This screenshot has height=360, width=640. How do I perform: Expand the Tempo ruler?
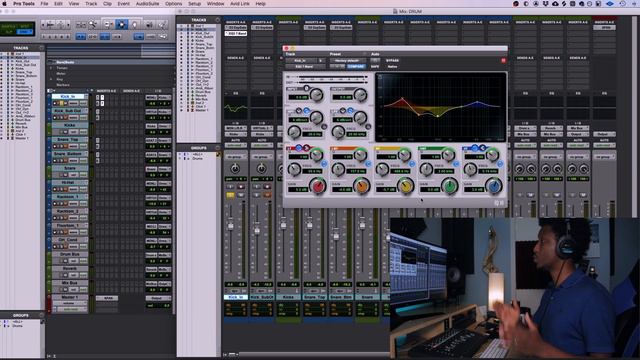[x=51, y=68]
